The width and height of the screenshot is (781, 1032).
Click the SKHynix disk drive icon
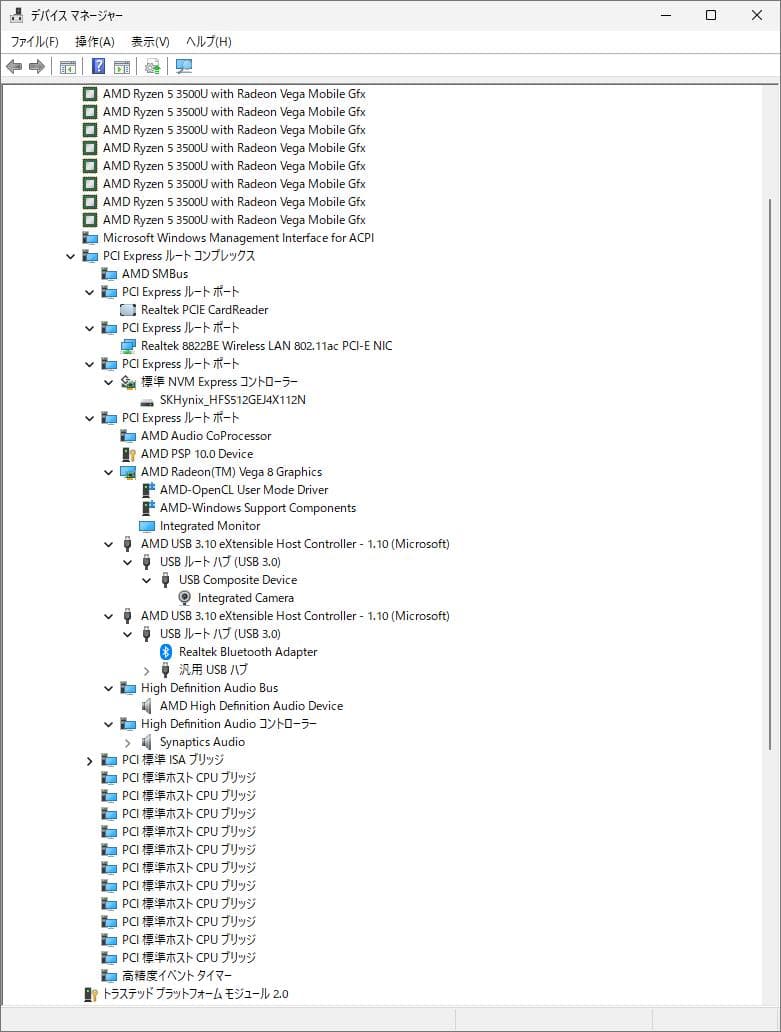pyautogui.click(x=147, y=400)
